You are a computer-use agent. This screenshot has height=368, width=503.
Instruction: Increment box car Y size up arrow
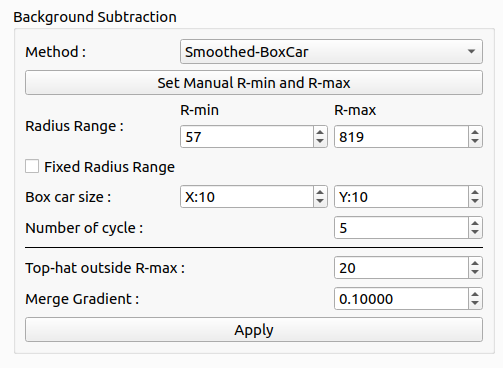click(475, 192)
